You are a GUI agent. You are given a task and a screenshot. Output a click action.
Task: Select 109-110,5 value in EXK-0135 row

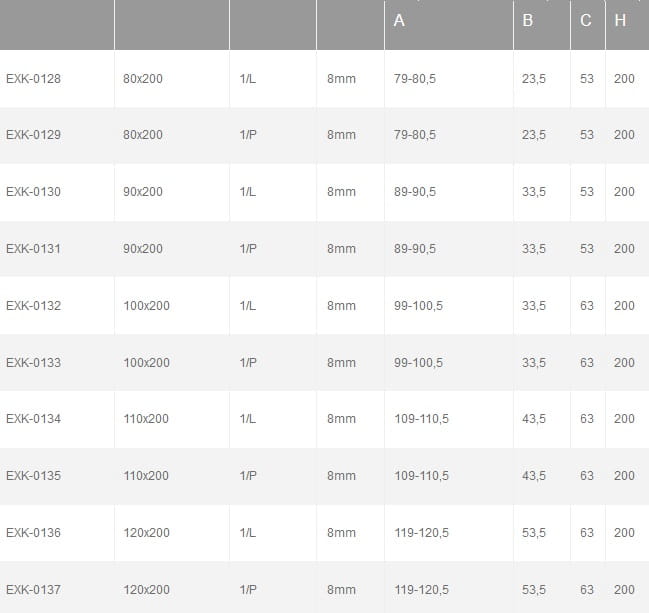(x=421, y=476)
